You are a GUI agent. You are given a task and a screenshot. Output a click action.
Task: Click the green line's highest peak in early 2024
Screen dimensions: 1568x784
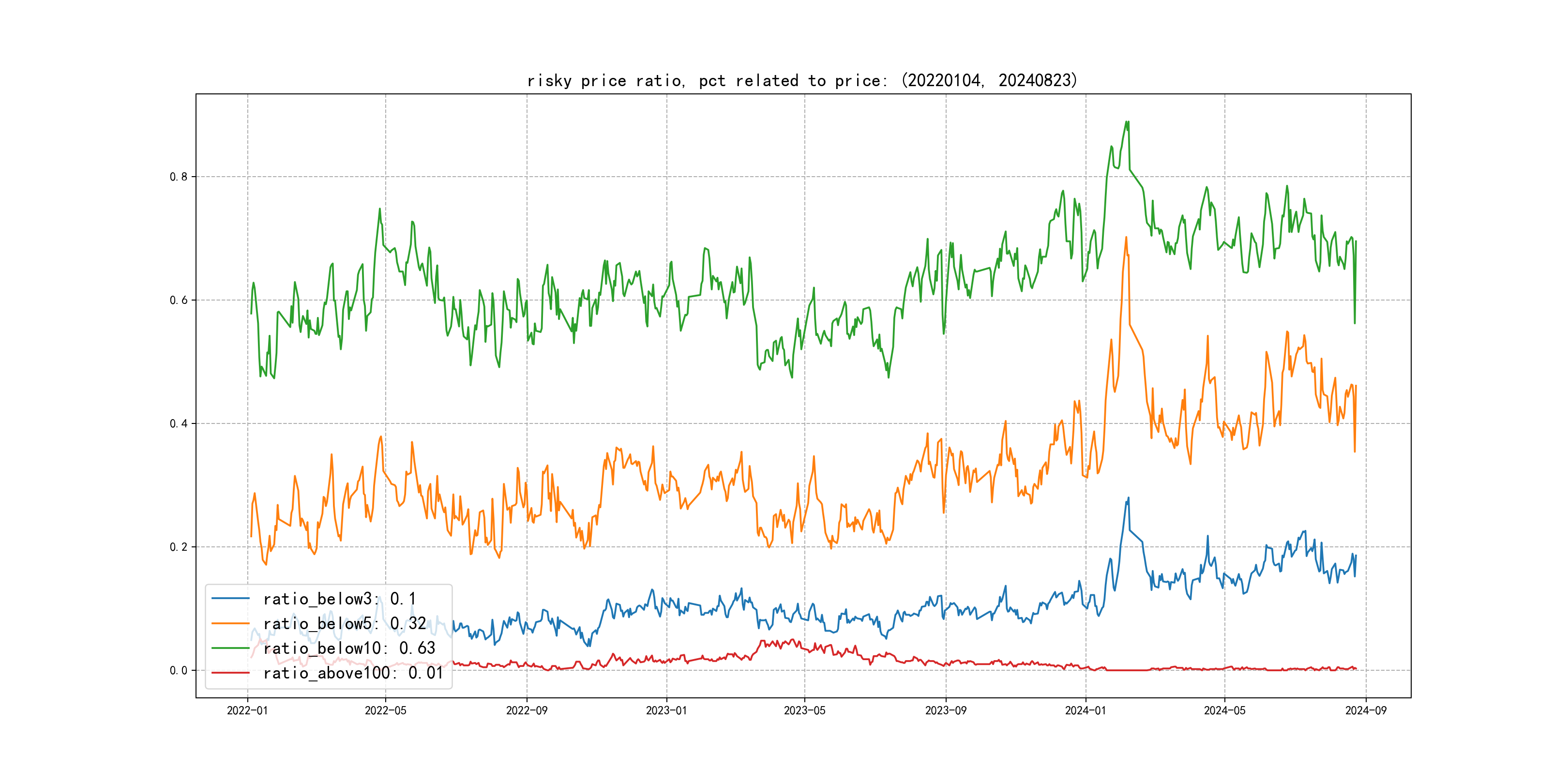pyautogui.click(x=1127, y=122)
